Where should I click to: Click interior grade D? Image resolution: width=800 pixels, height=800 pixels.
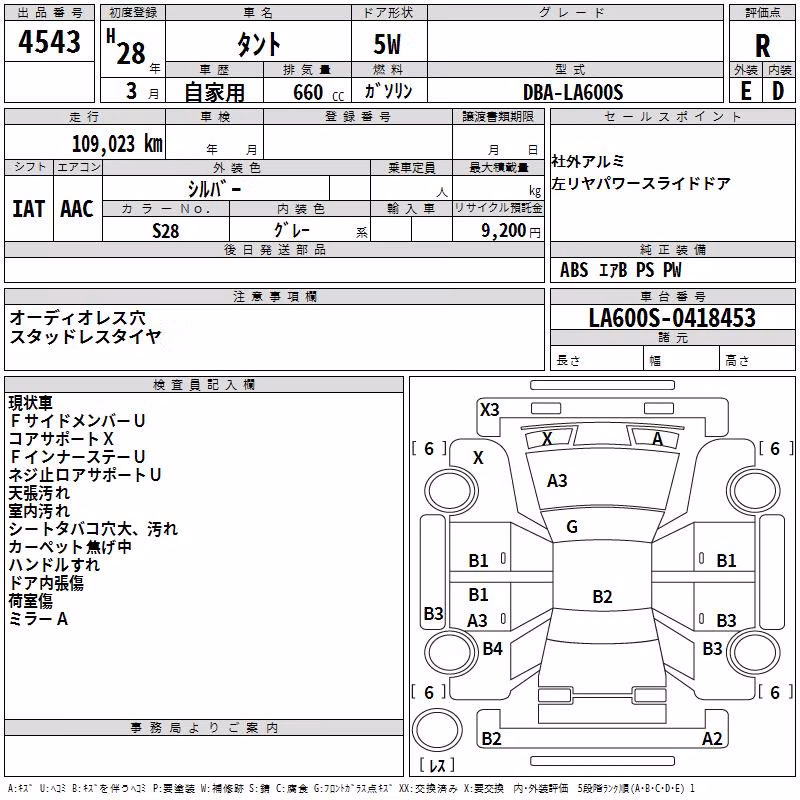click(778, 91)
